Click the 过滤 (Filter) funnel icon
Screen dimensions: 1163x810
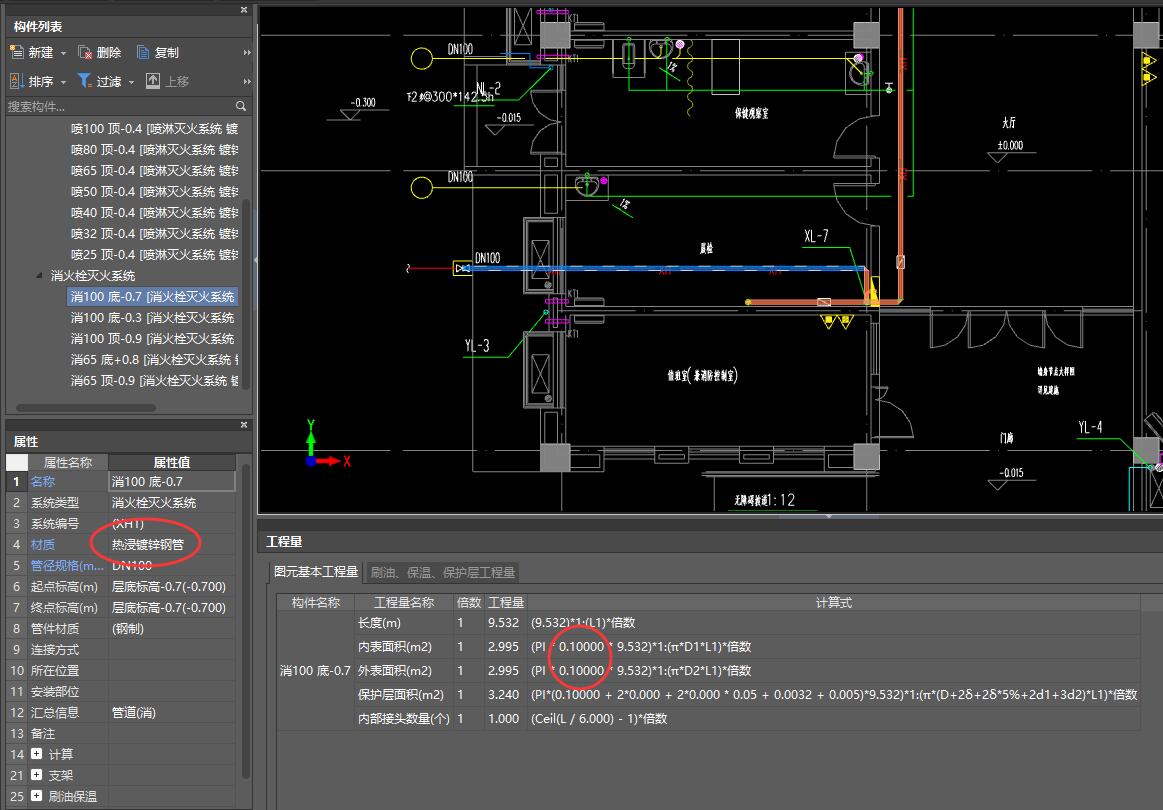[85, 81]
